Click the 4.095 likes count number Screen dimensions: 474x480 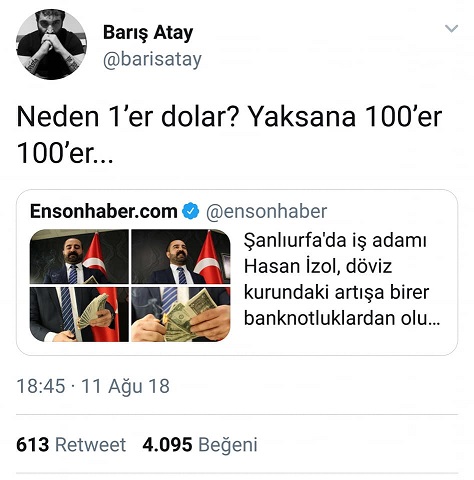[167, 444]
